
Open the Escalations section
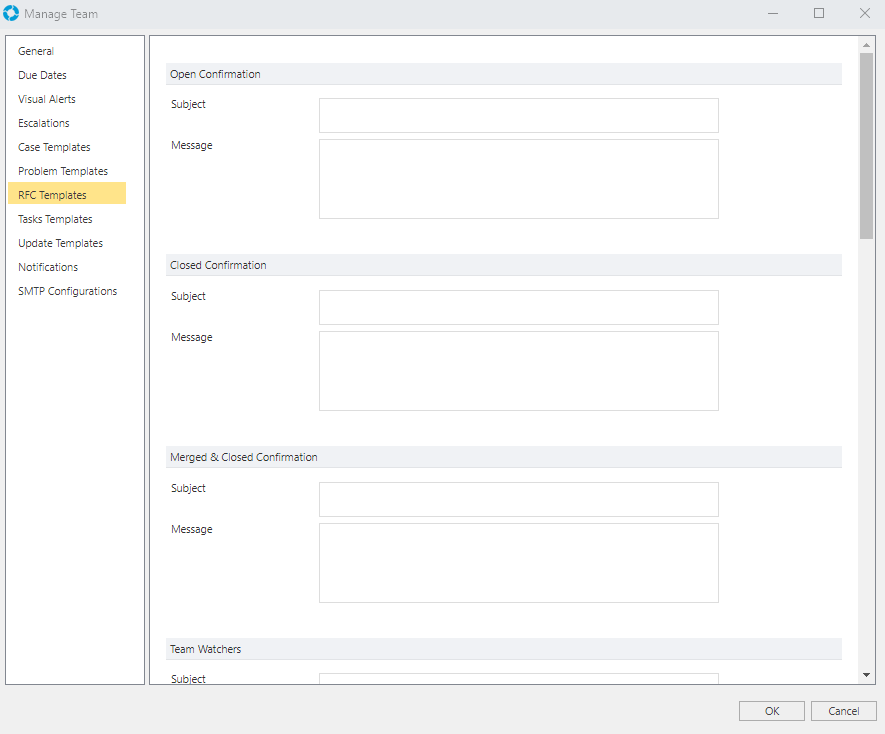click(44, 123)
